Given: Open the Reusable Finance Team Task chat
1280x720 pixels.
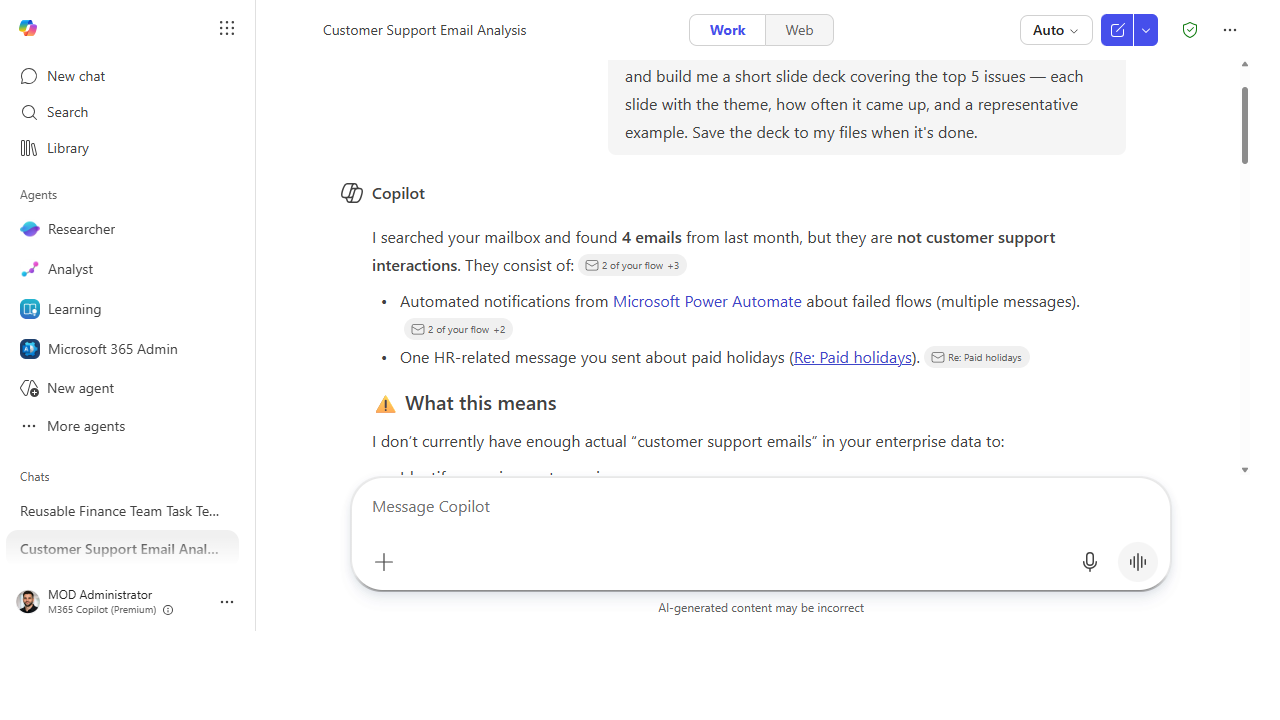Looking at the screenshot, I should tap(122, 511).
